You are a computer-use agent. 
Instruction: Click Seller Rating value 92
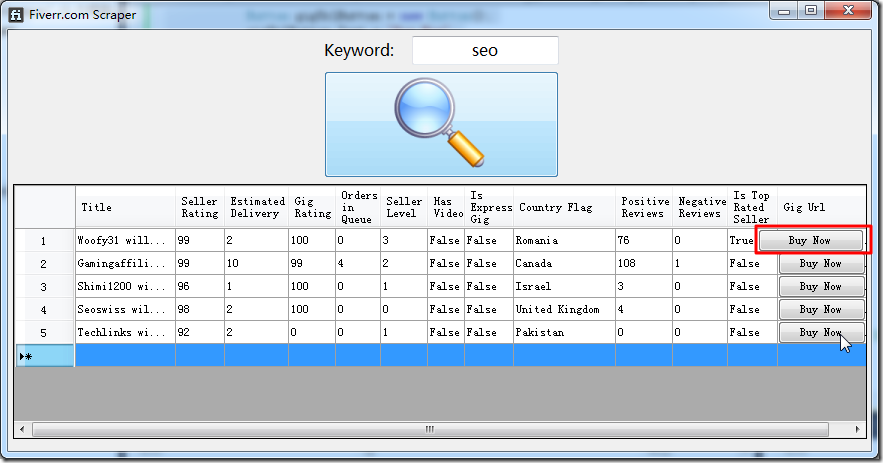pos(200,333)
